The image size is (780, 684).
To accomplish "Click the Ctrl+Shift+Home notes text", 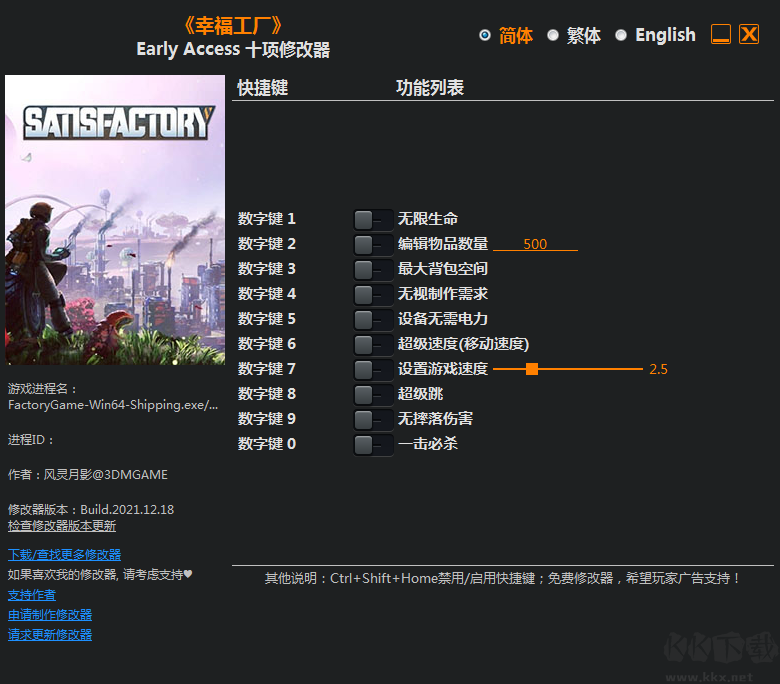I will pyautogui.click(x=502, y=578).
